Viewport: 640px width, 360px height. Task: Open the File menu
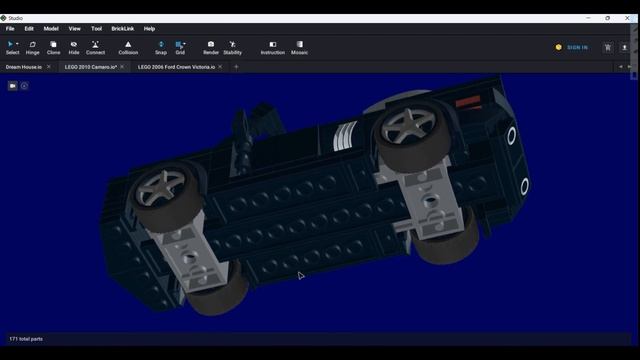[10, 29]
